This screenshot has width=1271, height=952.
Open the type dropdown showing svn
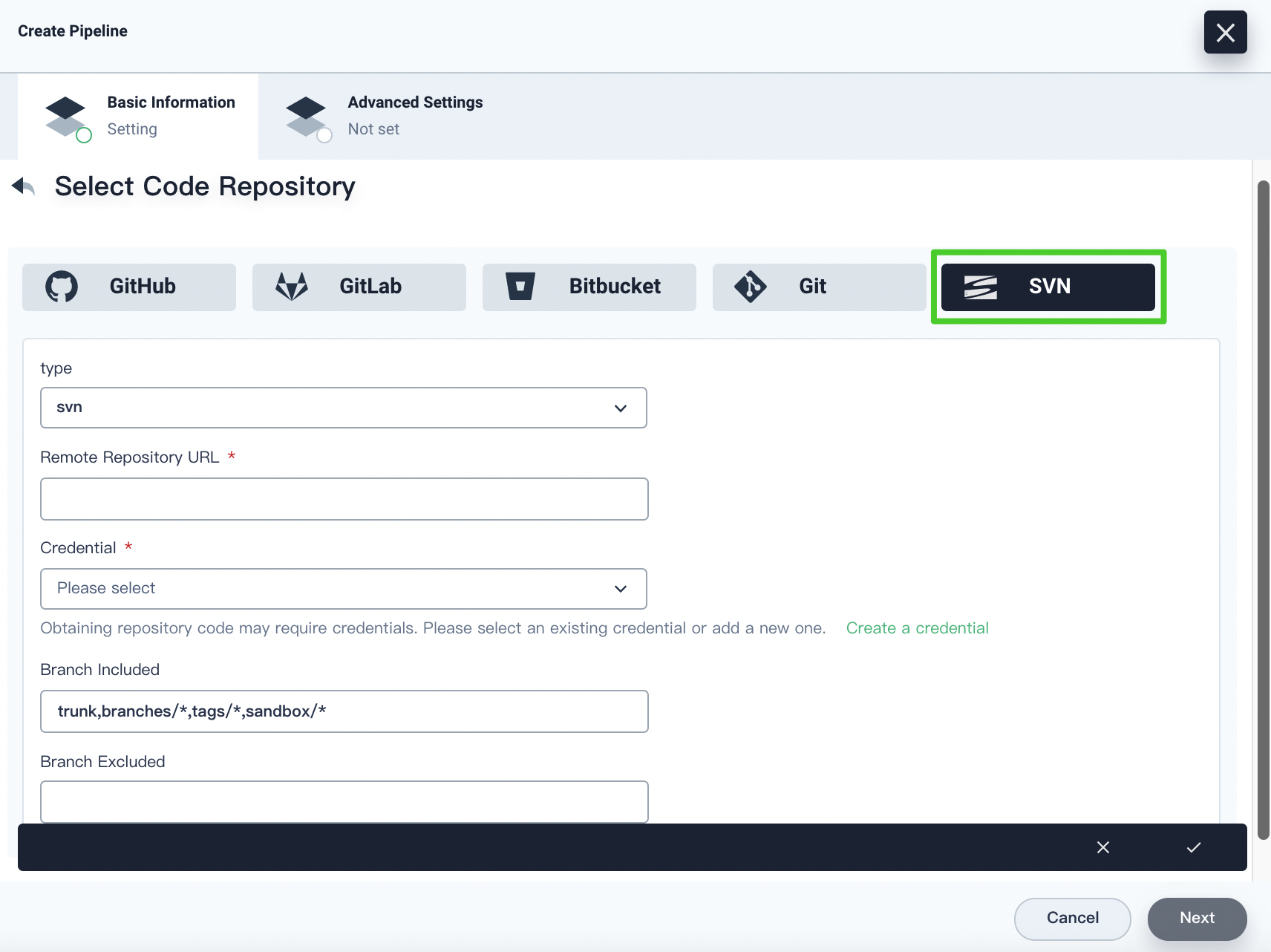[343, 408]
